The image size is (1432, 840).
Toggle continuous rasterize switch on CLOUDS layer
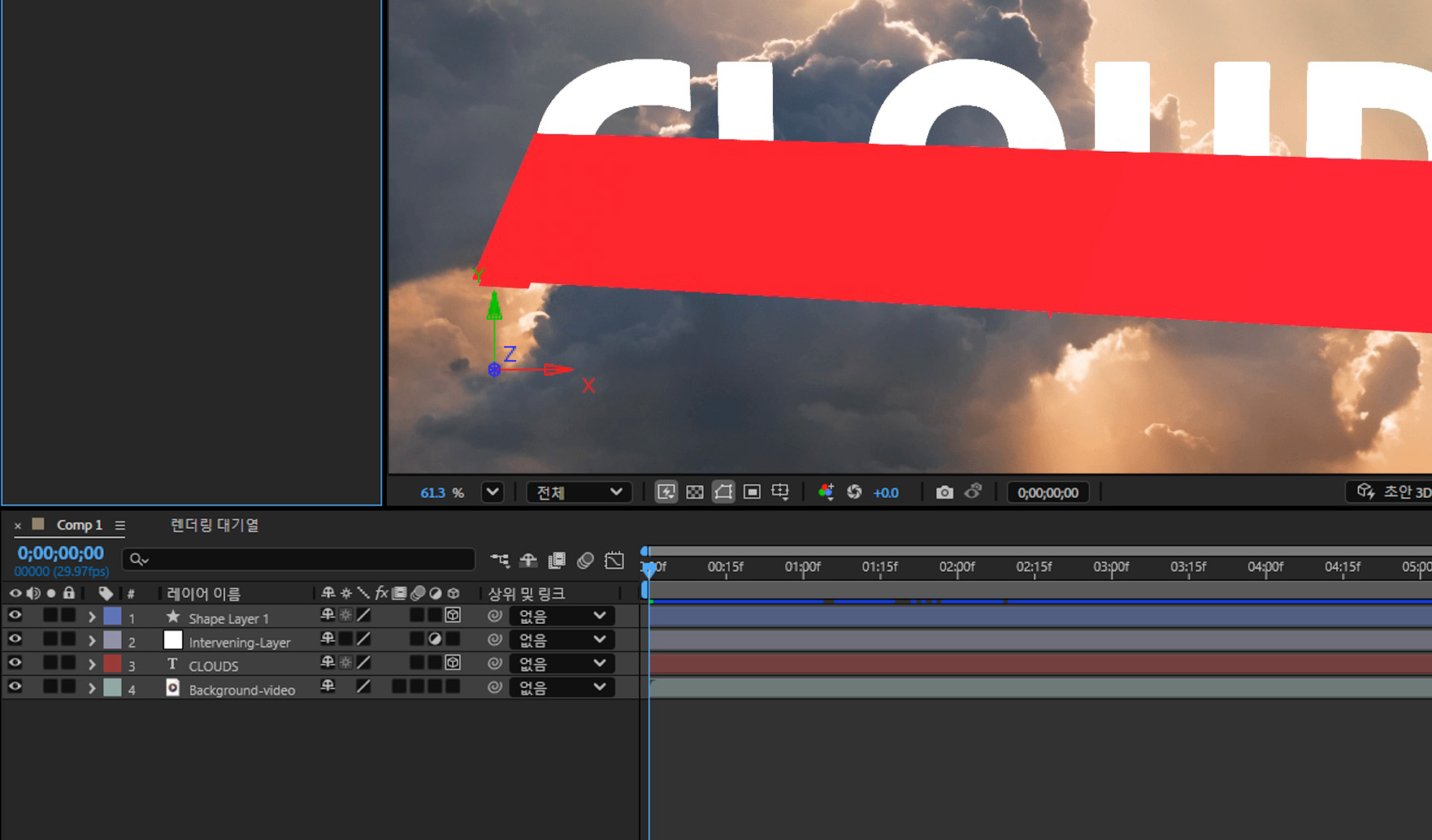[345, 663]
